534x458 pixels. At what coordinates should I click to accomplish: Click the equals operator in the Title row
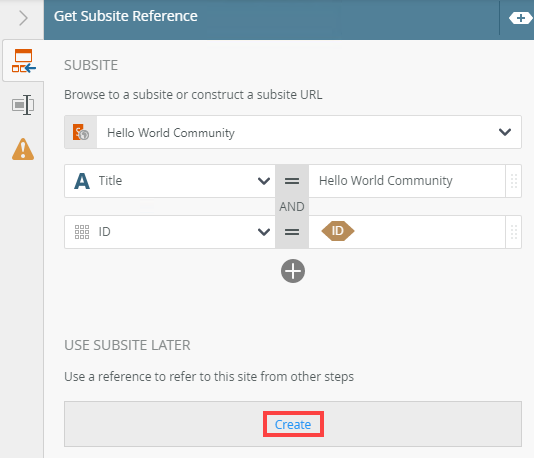[x=292, y=181]
